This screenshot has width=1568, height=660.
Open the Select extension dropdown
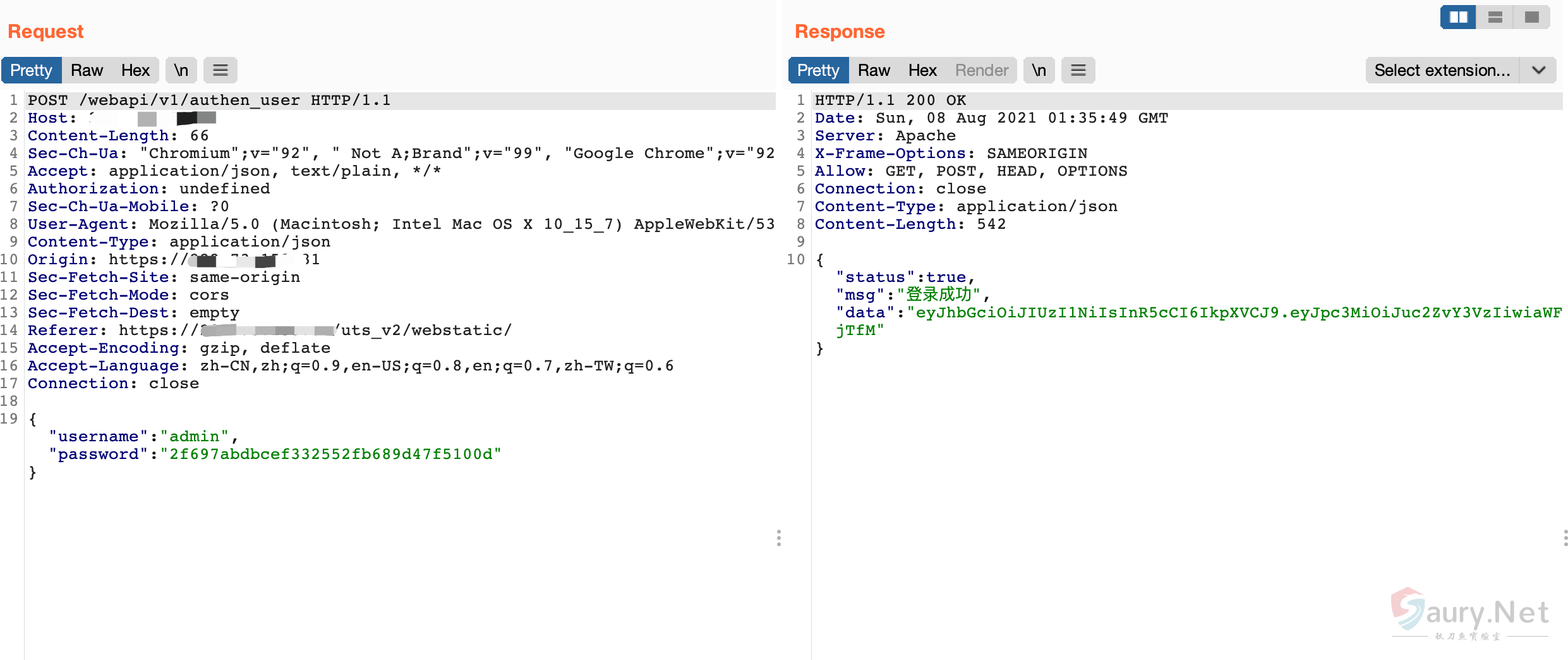[1442, 70]
